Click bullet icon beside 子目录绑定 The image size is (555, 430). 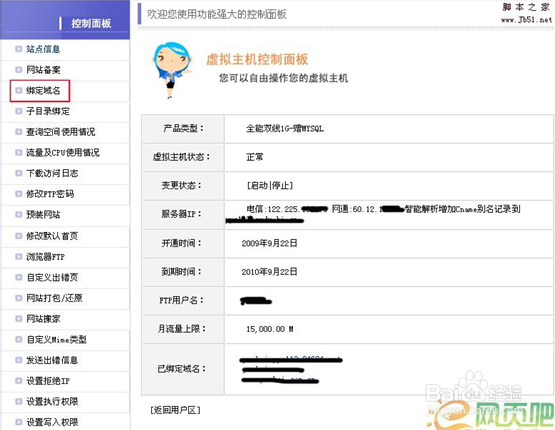(18, 111)
